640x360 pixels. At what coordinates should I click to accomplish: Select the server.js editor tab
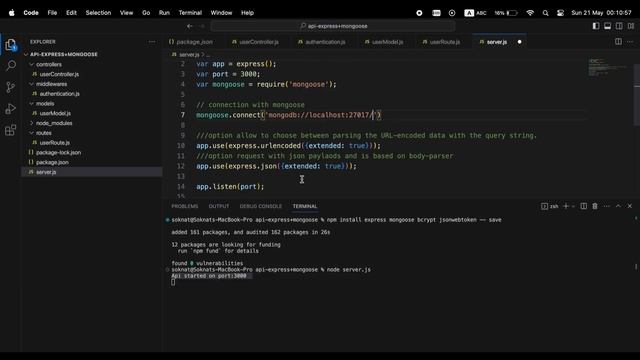[497, 42]
